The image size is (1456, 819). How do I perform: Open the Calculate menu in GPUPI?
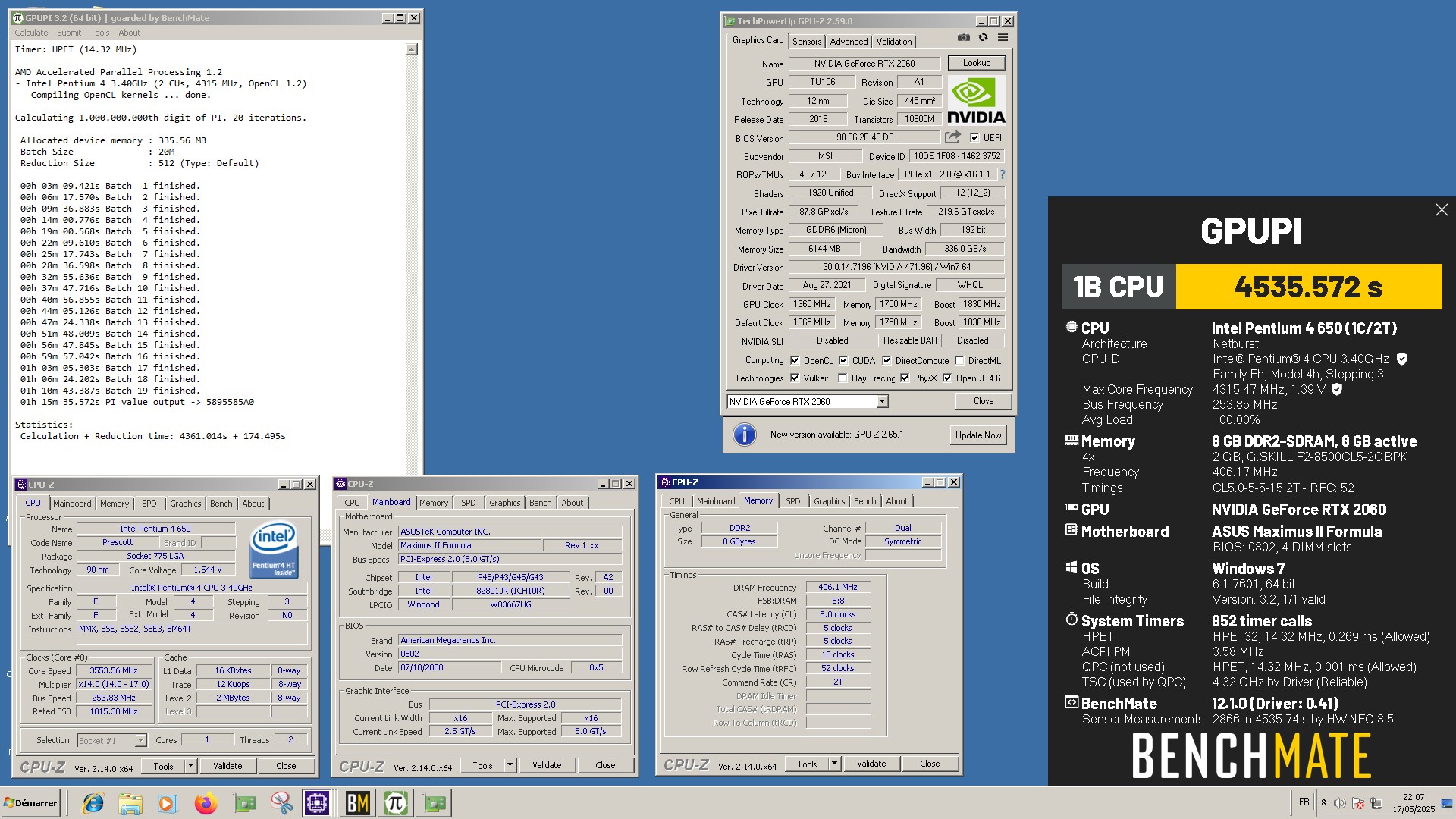[31, 33]
